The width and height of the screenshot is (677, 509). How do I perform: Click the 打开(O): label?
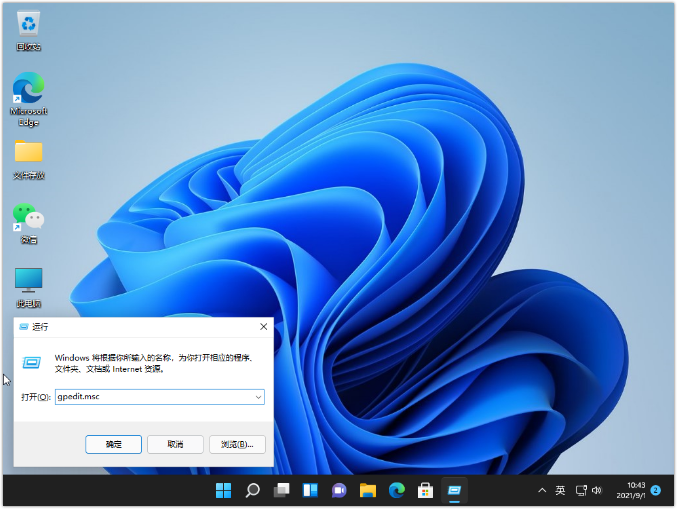[36, 397]
